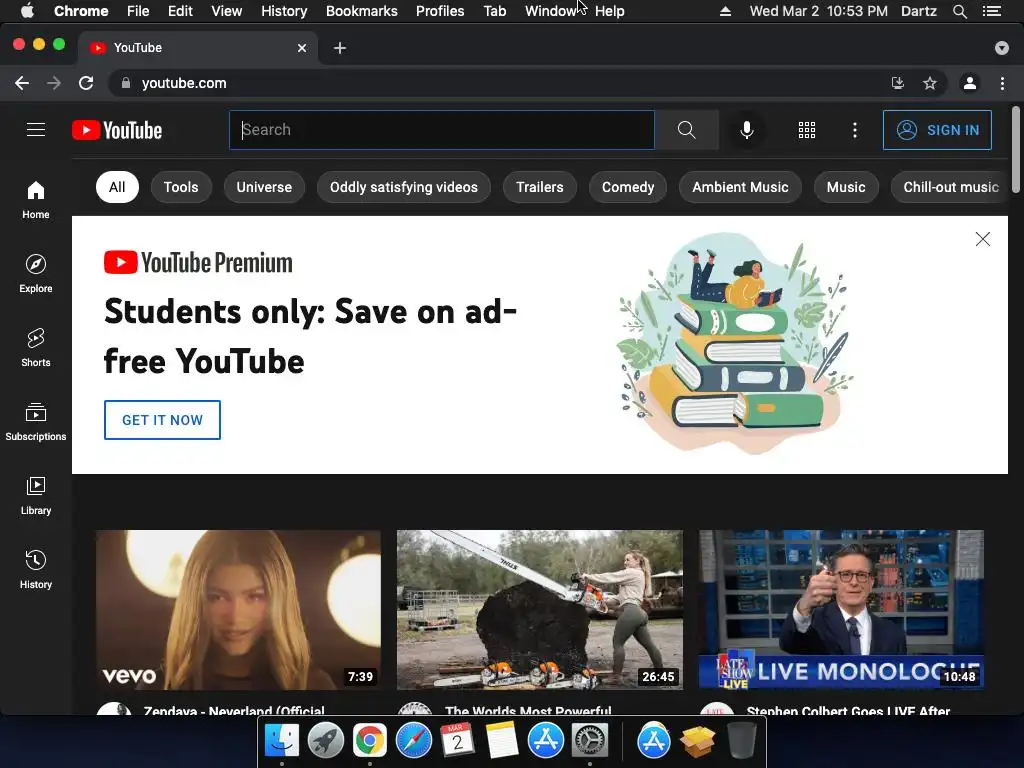Click the SIGN IN button
The image size is (1024, 768).
[937, 130]
